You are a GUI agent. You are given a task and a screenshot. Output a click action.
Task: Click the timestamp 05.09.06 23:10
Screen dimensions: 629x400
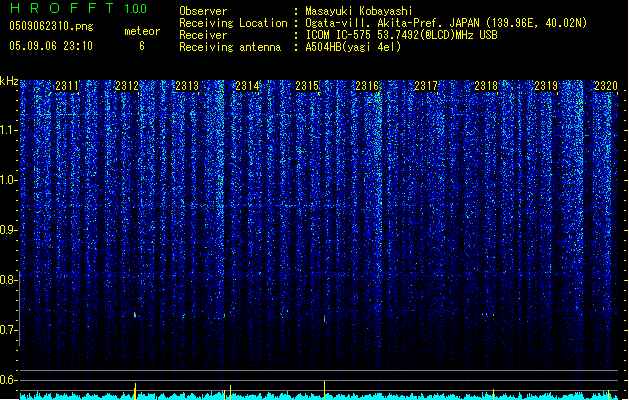51,46
